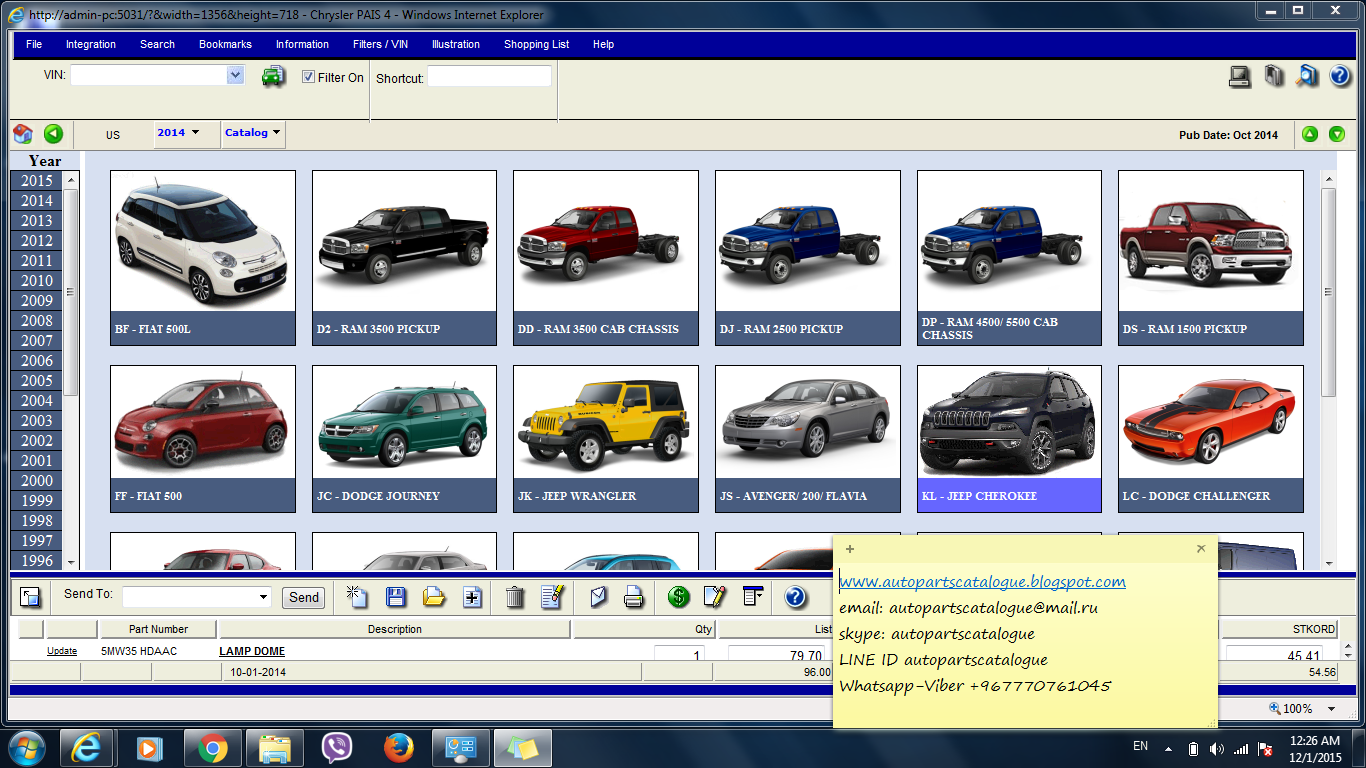Open the Help menu
The image size is (1366, 768).
[603, 44]
